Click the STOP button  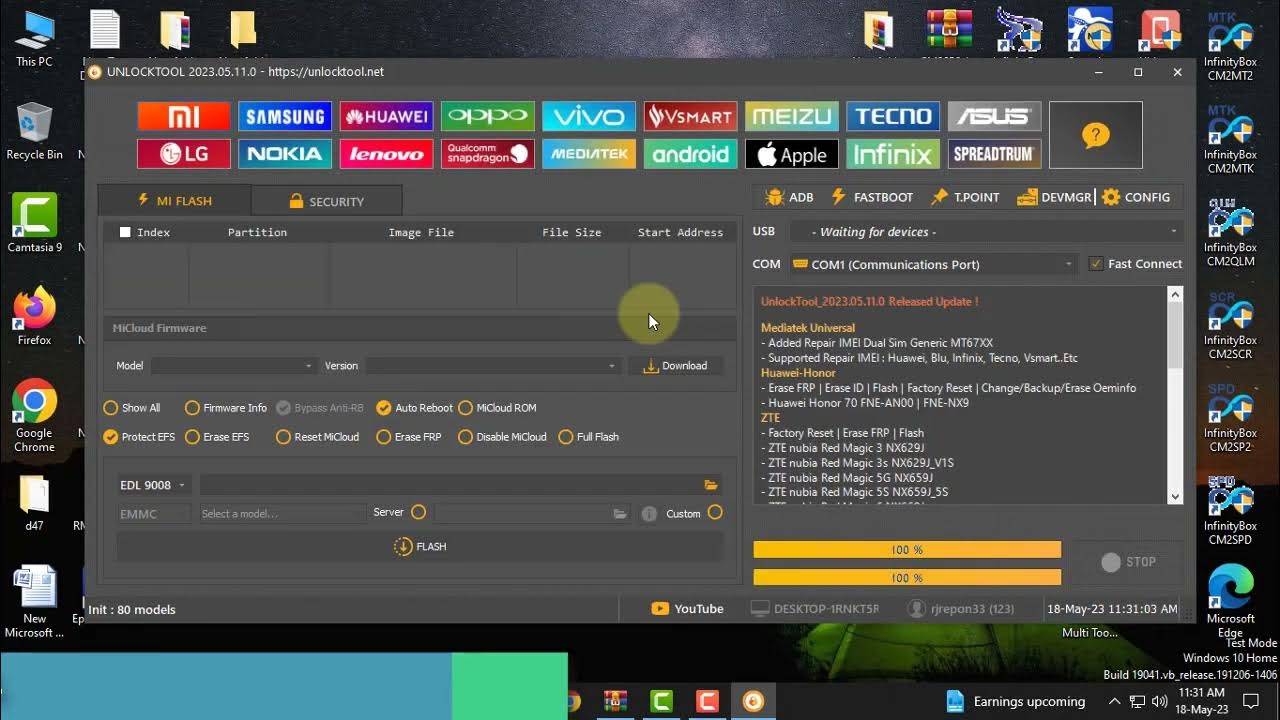[x=1128, y=562]
